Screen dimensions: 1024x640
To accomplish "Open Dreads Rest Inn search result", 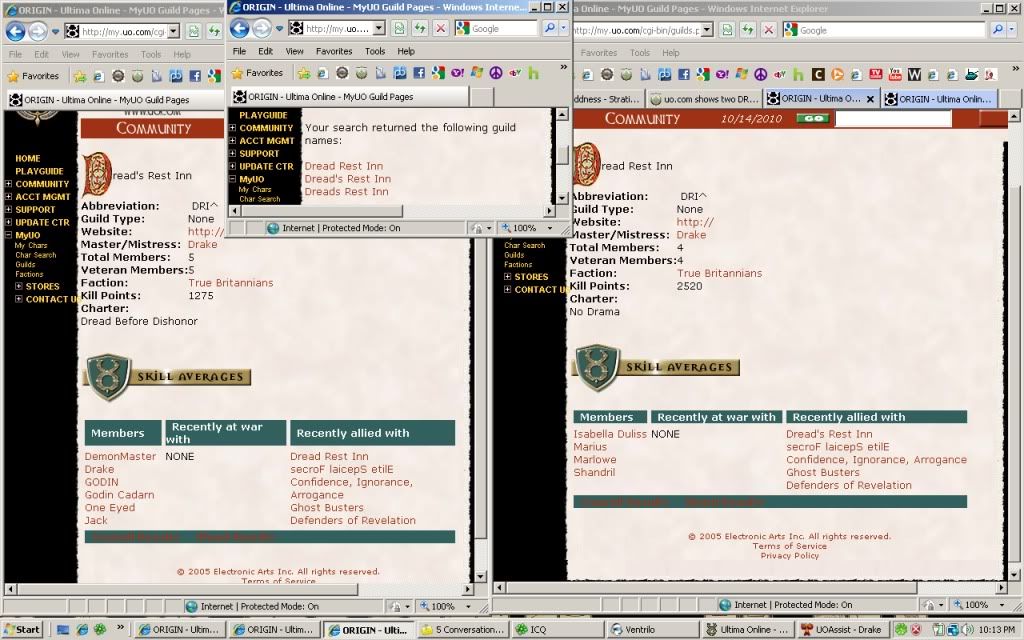I will click(346, 191).
